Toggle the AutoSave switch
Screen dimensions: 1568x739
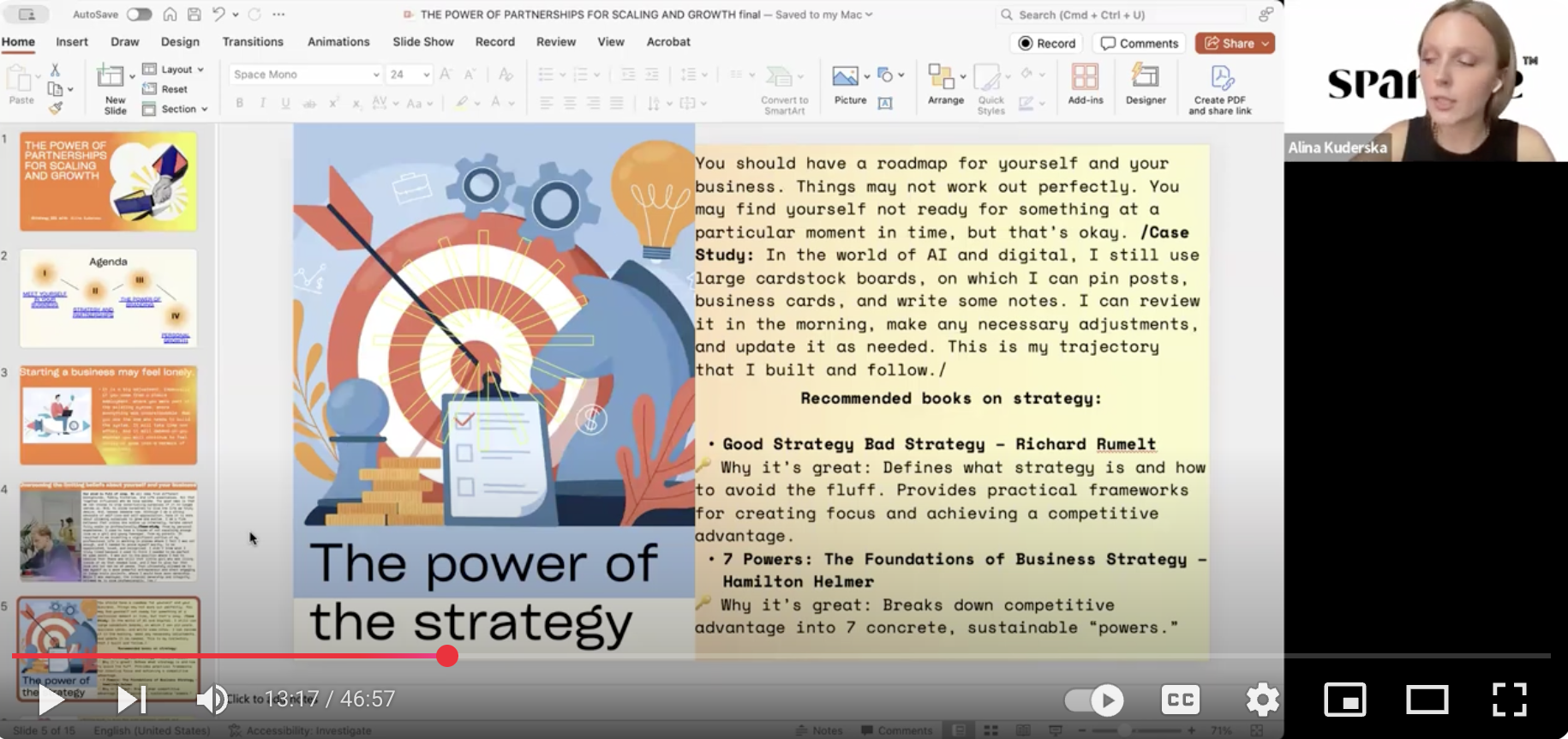(x=139, y=15)
